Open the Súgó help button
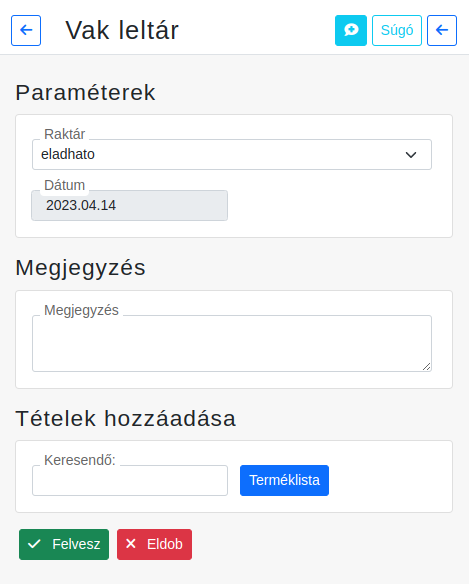The width and height of the screenshot is (469, 584). coord(397,30)
